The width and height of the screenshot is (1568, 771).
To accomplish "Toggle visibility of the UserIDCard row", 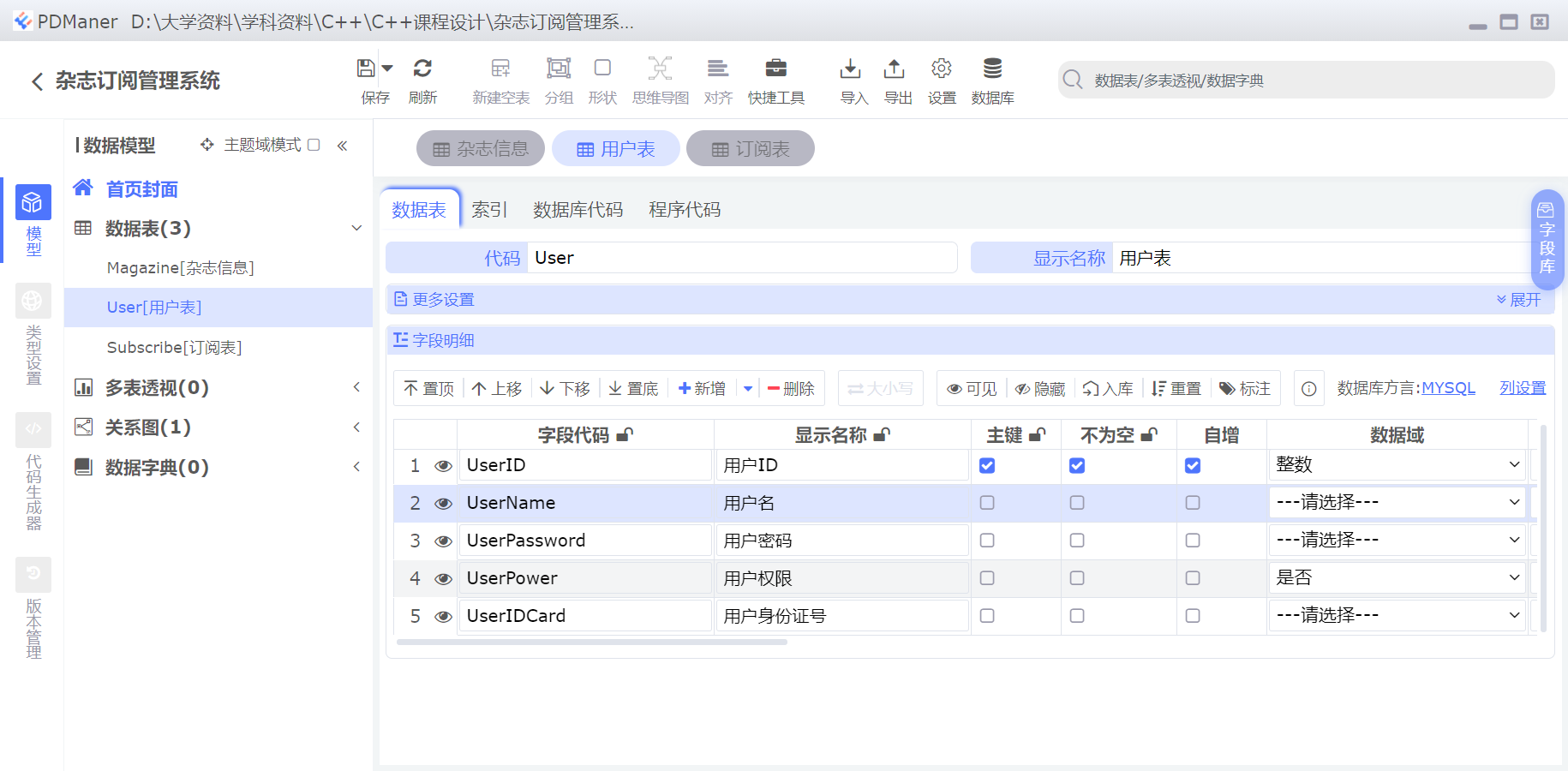I will pos(443,615).
